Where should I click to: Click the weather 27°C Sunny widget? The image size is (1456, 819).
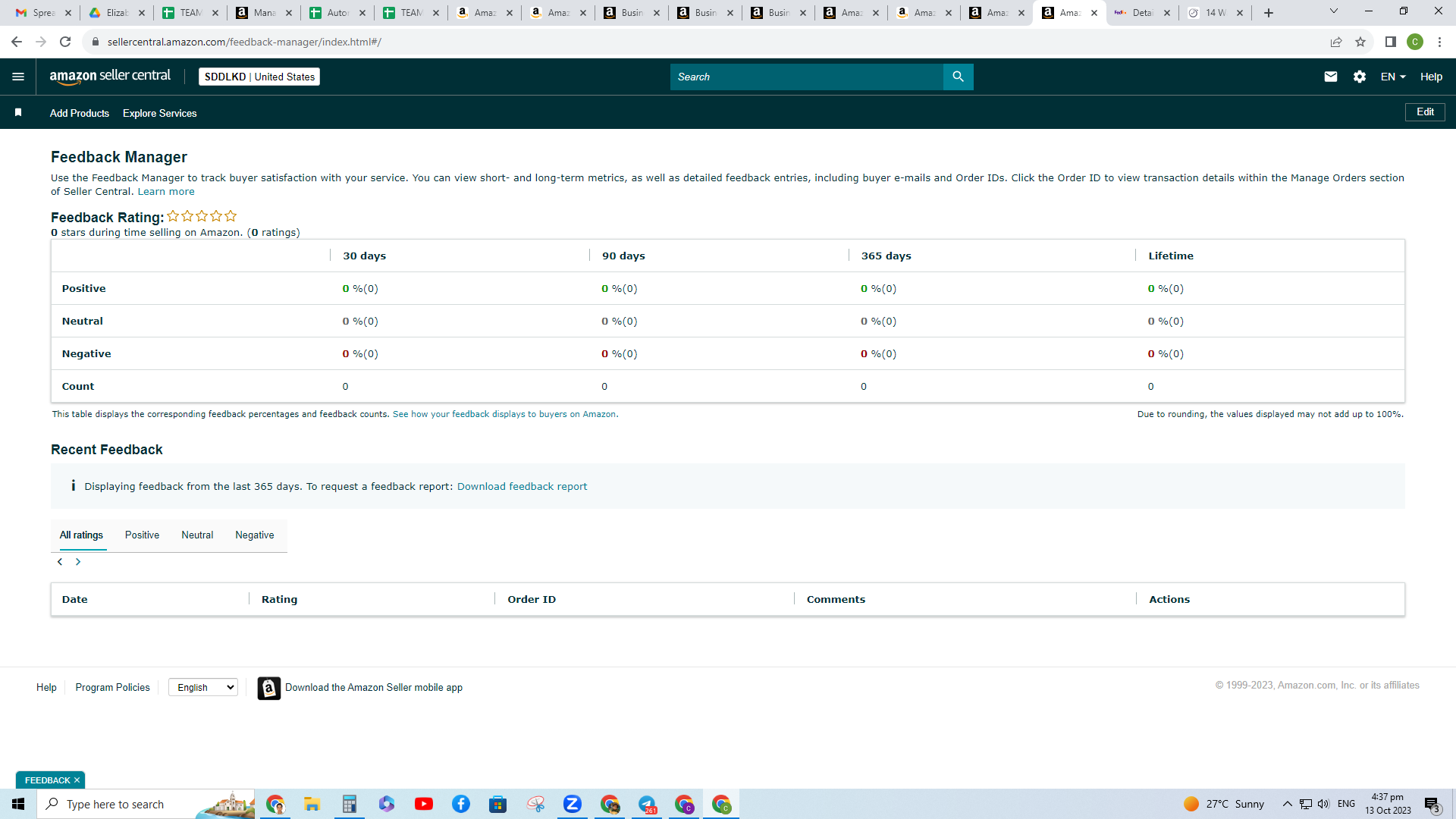(1224, 804)
